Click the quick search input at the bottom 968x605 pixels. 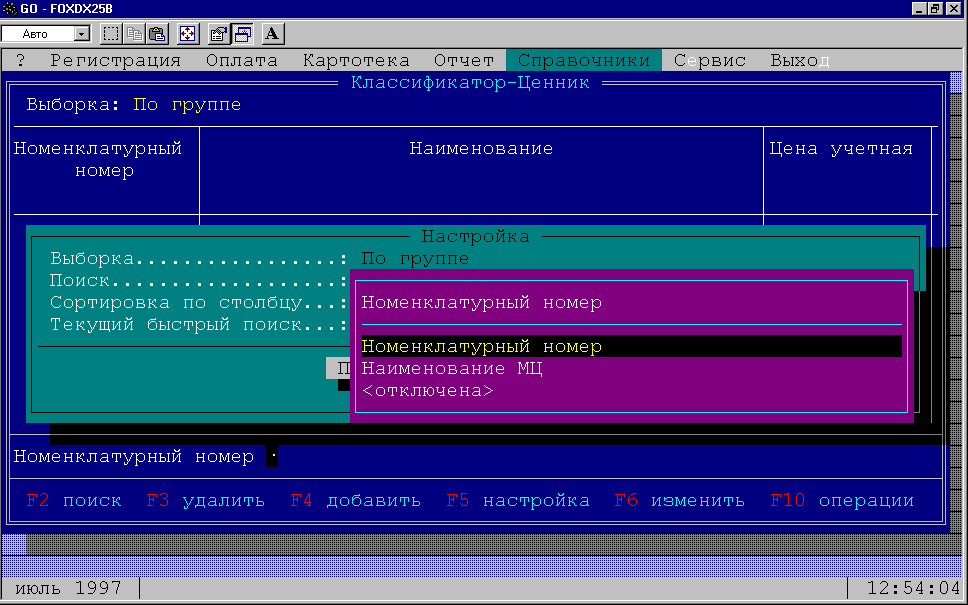pos(272,457)
